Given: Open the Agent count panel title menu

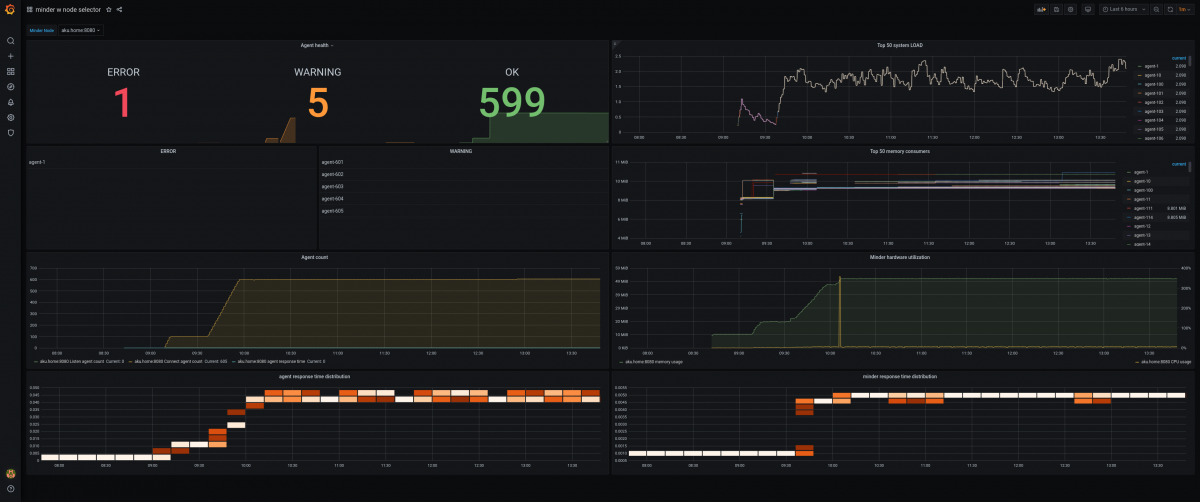Looking at the screenshot, I should pos(314,257).
